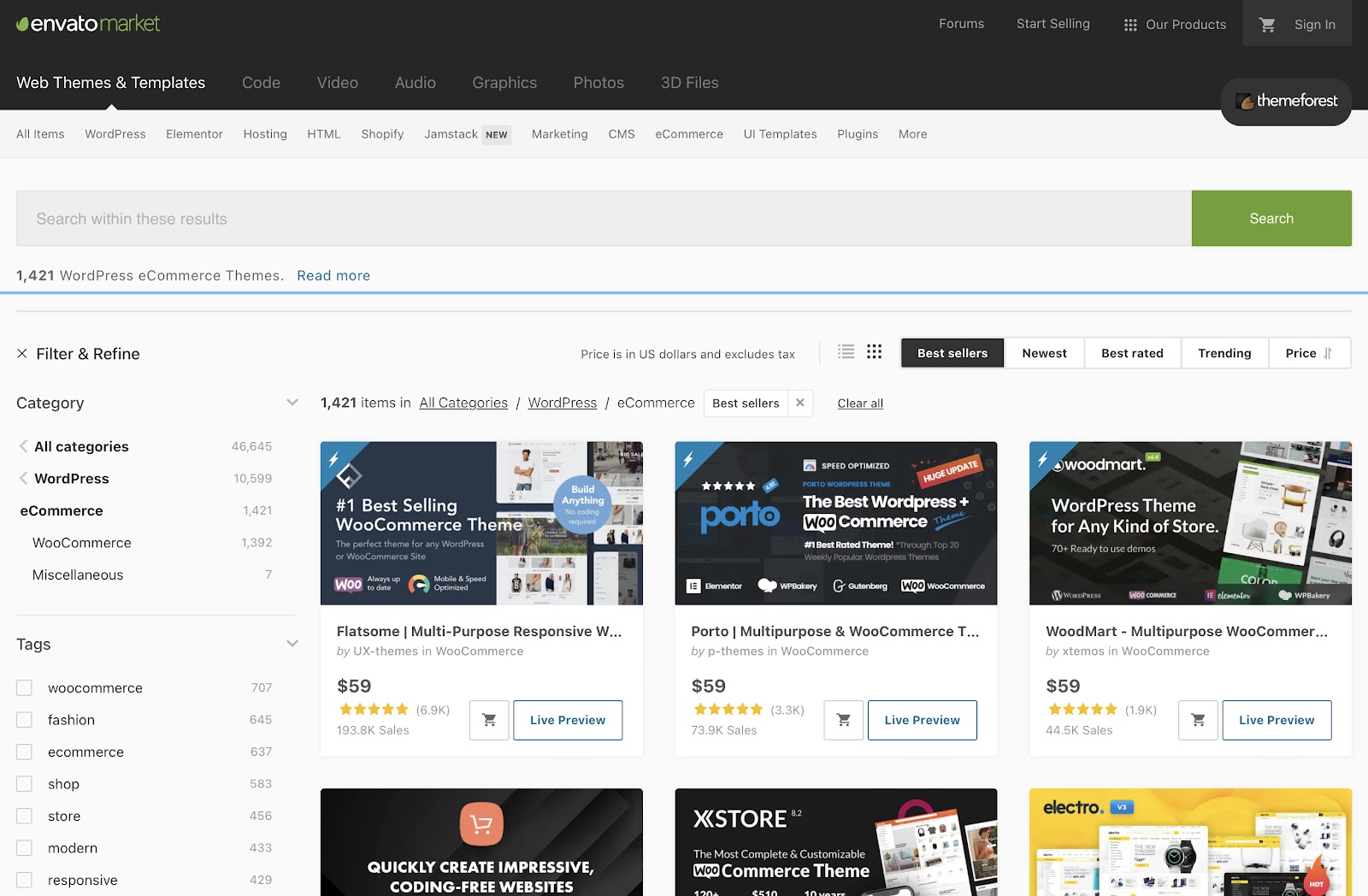Viewport: 1368px width, 896px height.
Task: Open the Flatsome theme thumbnail
Action: [x=481, y=523]
